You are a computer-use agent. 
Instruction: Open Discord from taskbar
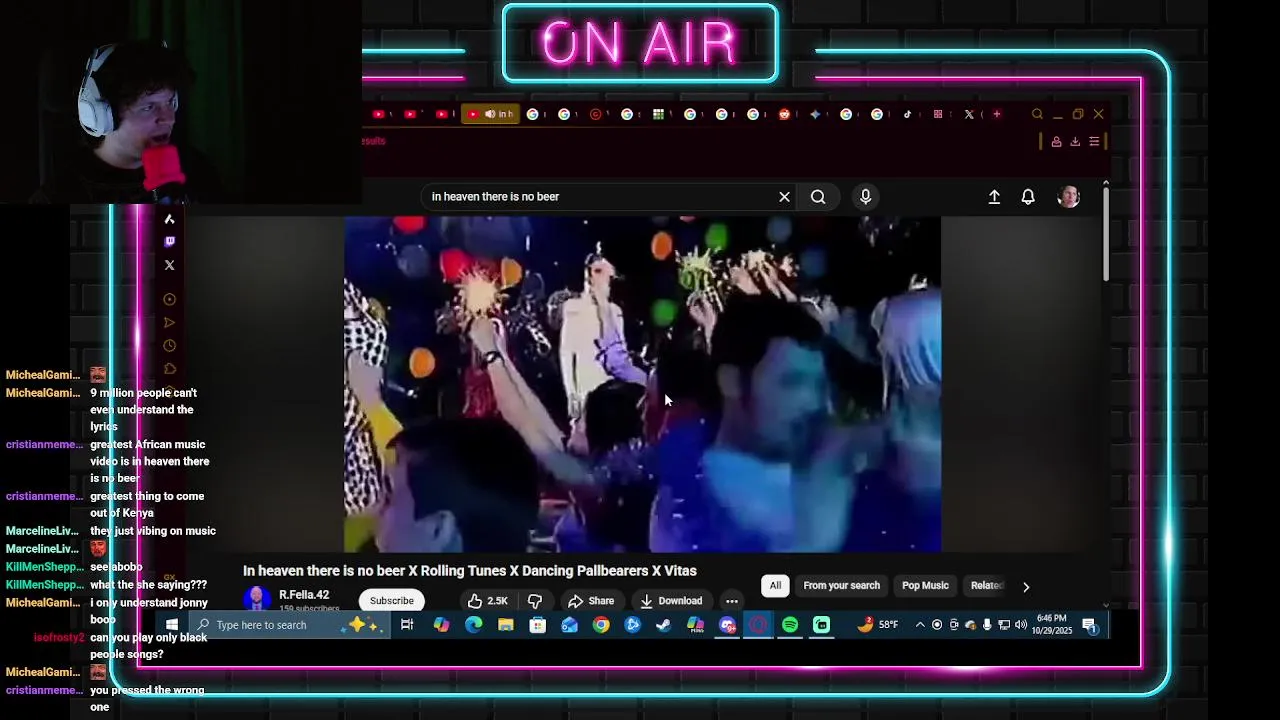click(727, 625)
